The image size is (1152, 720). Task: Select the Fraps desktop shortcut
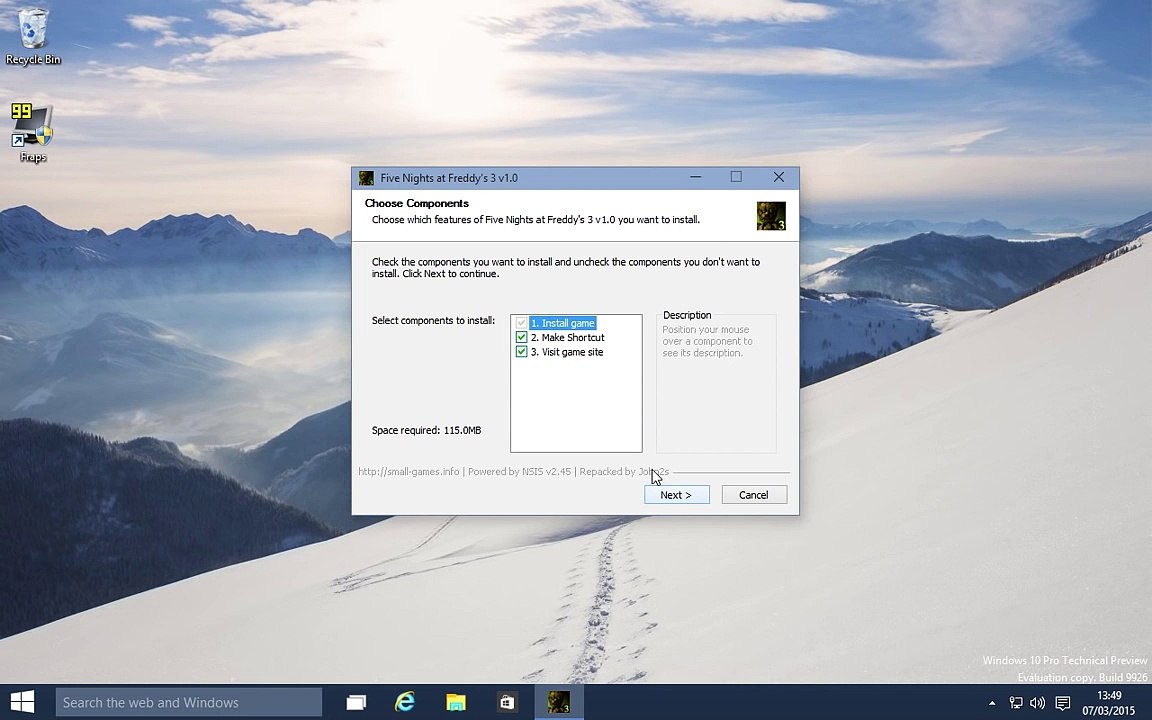click(x=32, y=133)
